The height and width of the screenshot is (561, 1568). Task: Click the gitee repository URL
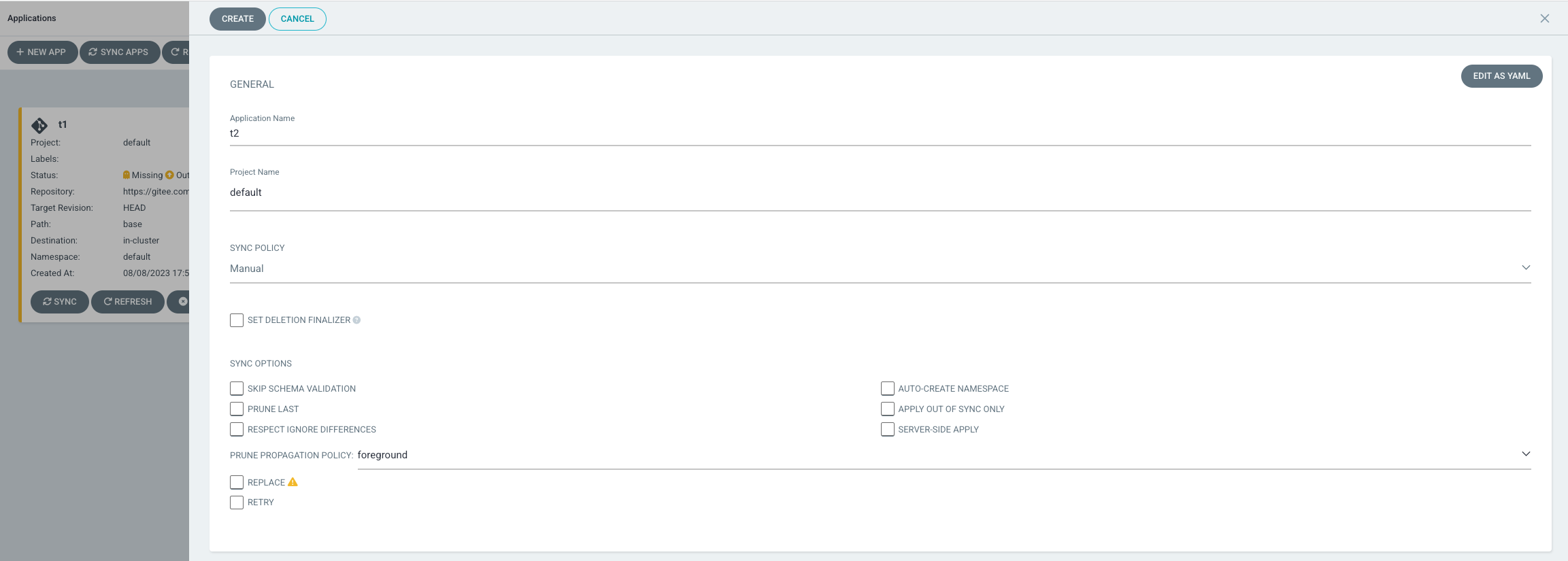point(156,192)
